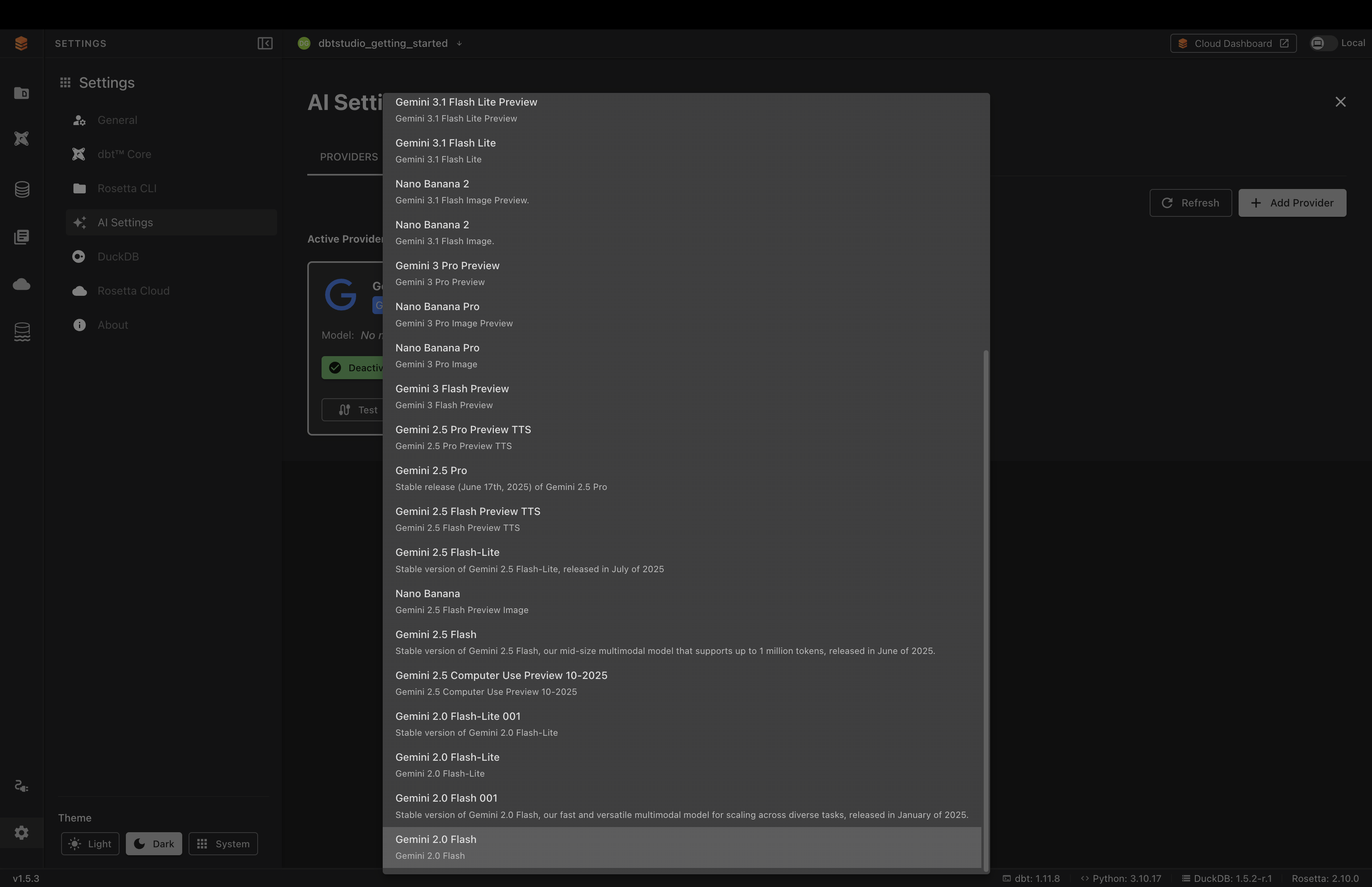Collapse the settings sidebar panel
Screen dimensions: 1372x887
point(265,43)
